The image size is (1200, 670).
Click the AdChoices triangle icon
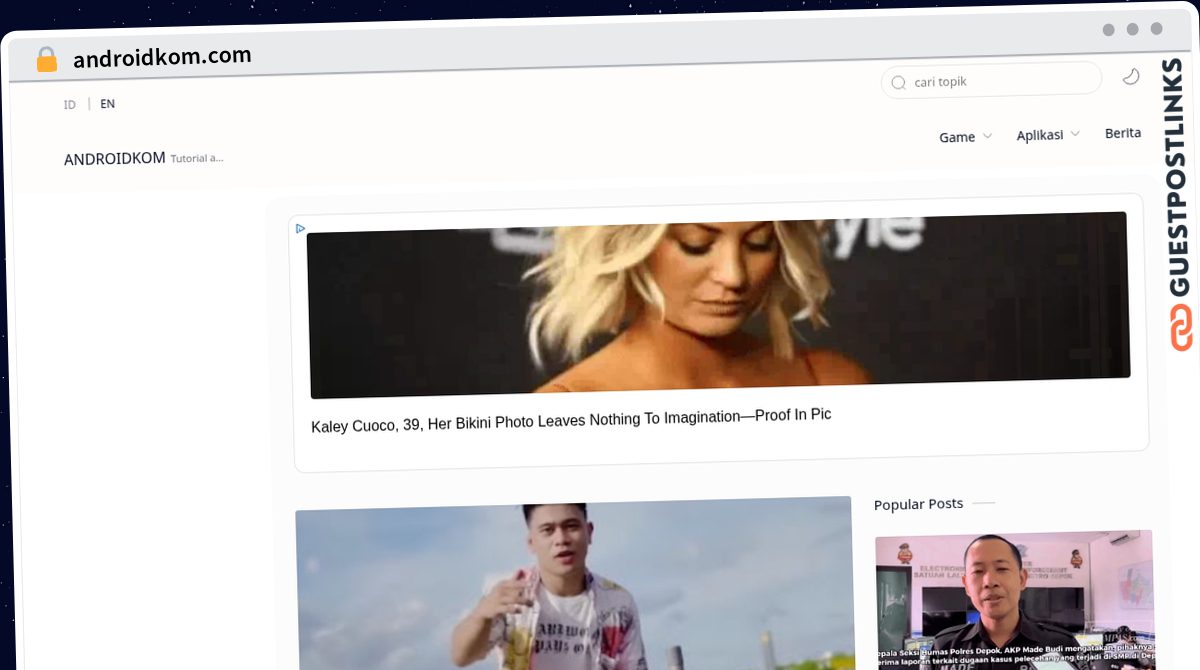[x=300, y=229]
